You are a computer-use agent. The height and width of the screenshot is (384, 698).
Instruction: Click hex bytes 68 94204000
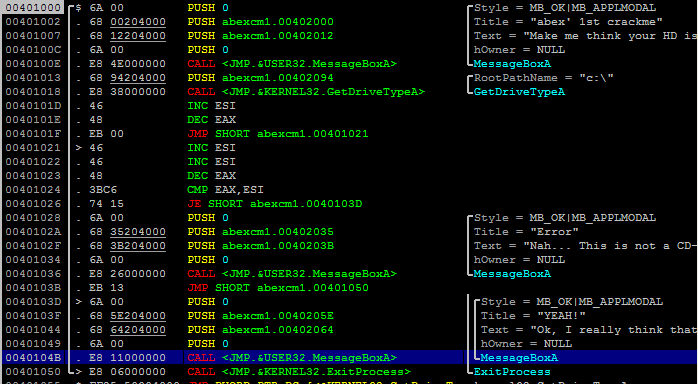(x=127, y=78)
